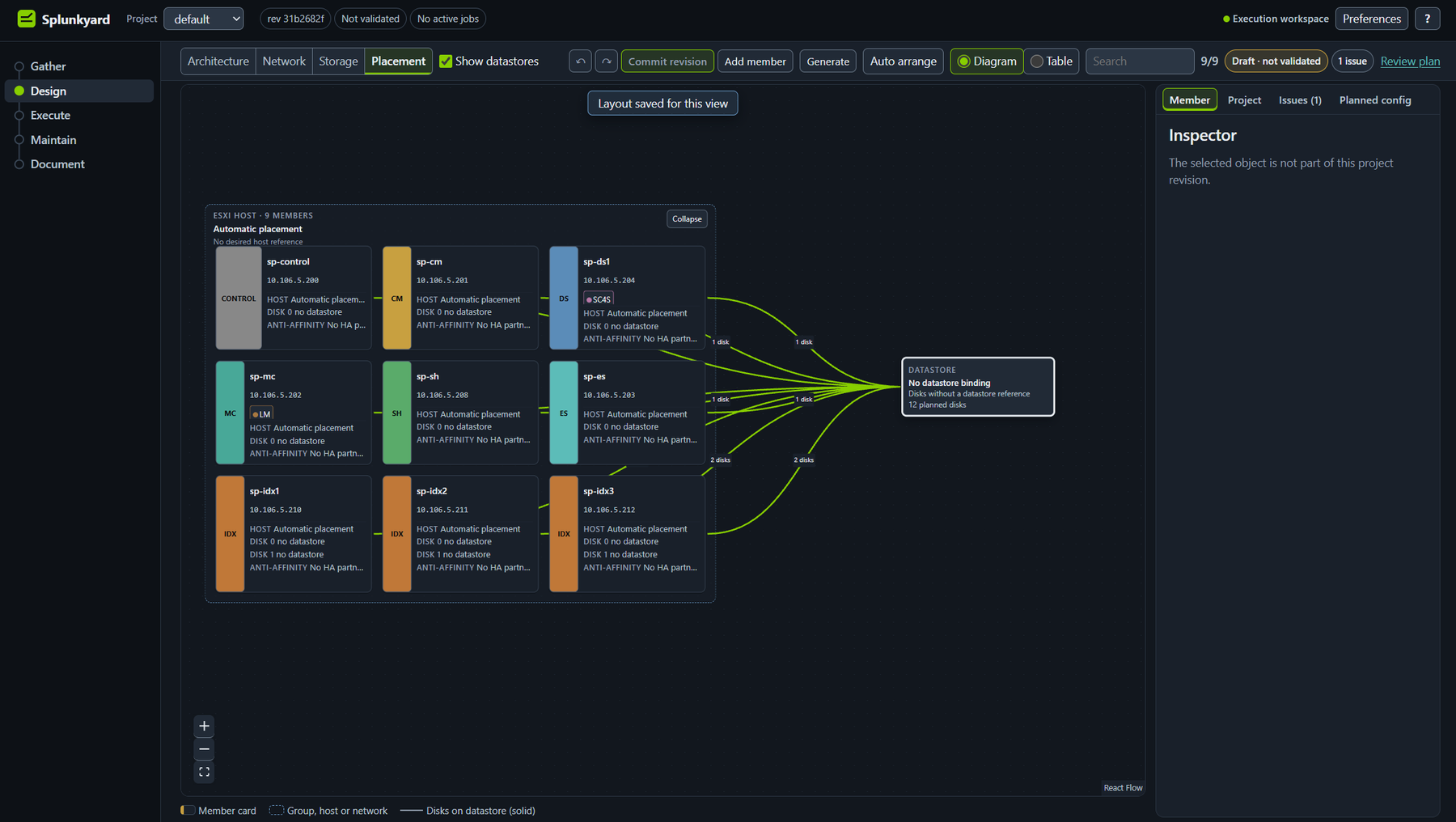Select the No datastore binding node
The width and height of the screenshot is (1456, 822).
pos(977,387)
